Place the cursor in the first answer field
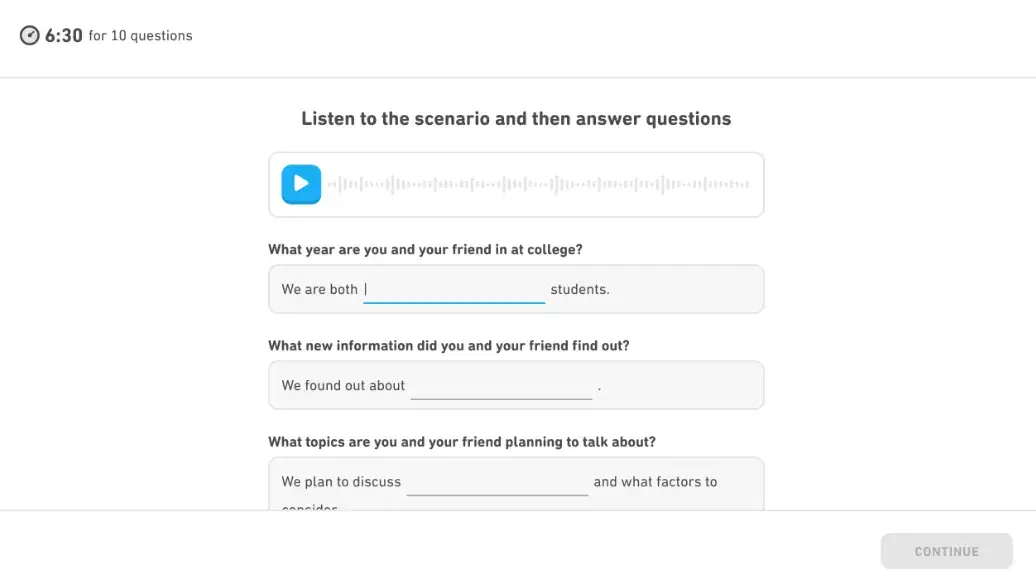 click(454, 289)
